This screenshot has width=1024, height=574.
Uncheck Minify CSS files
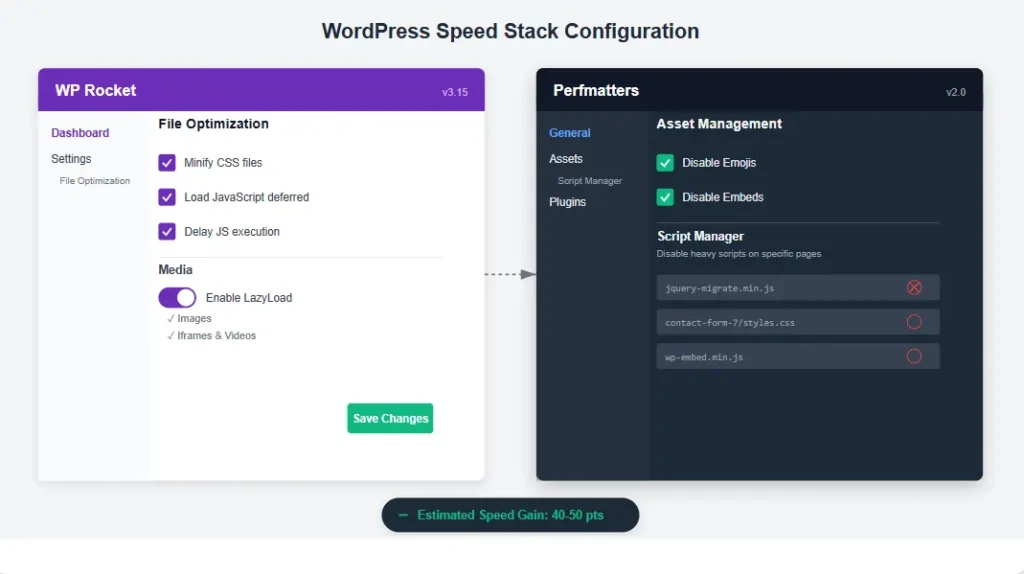[167, 163]
